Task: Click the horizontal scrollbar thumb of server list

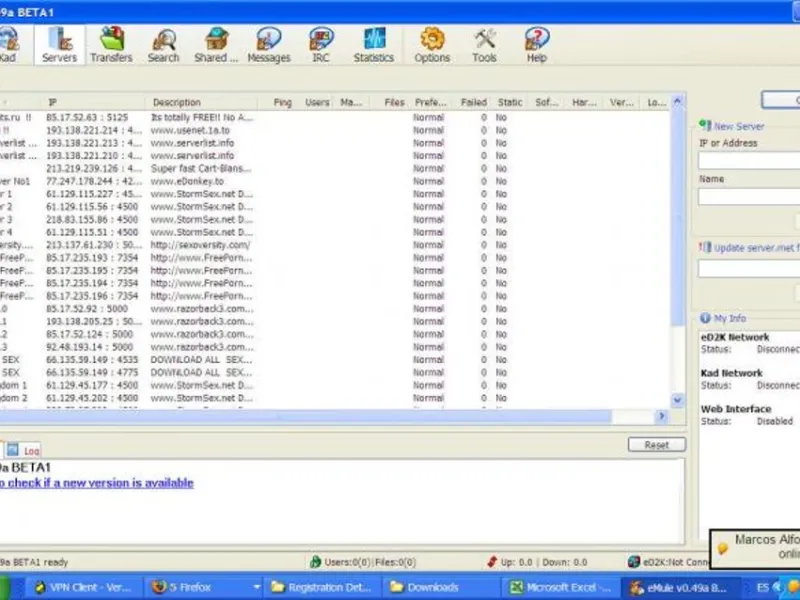Action: 306,417
